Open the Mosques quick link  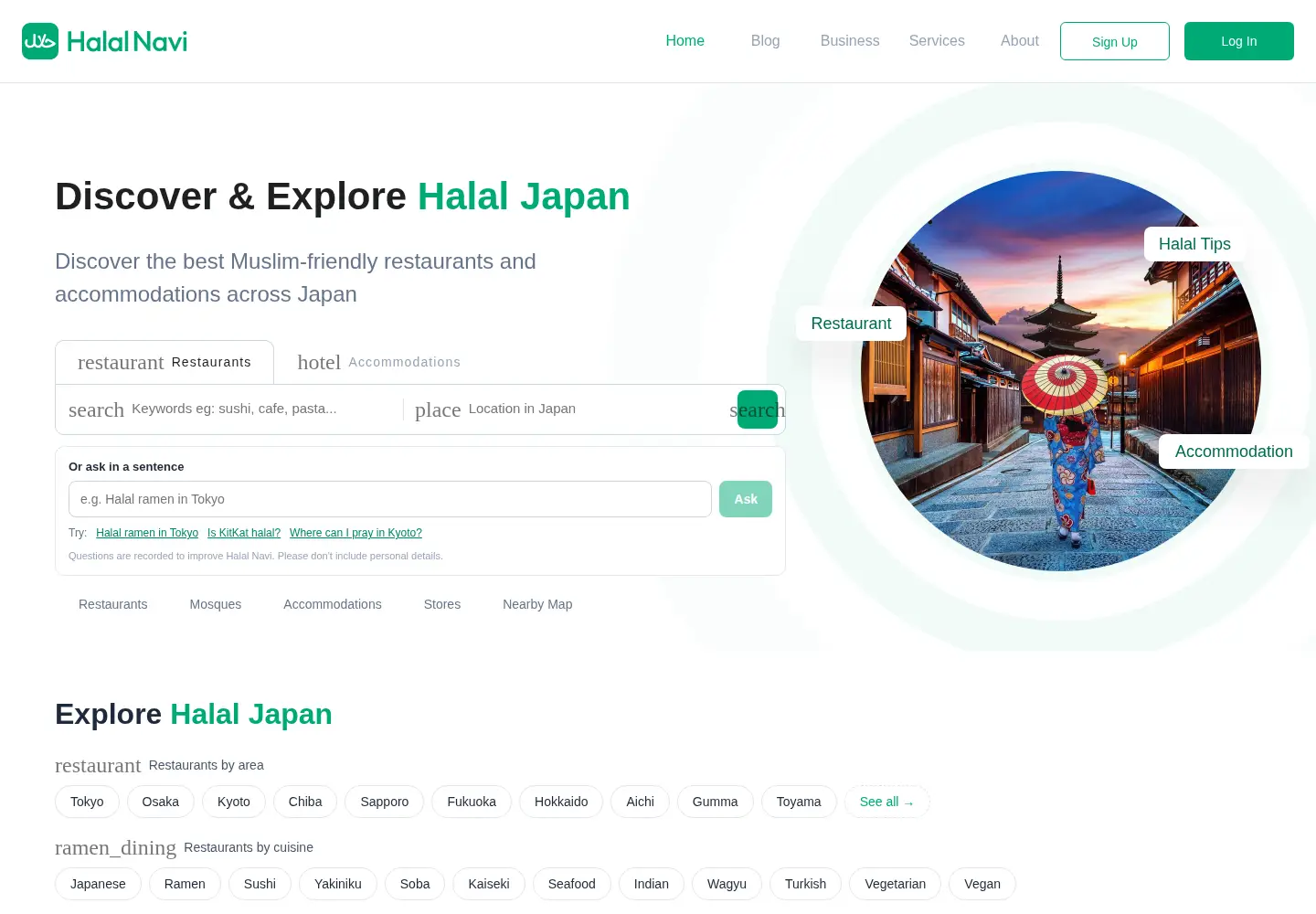point(216,604)
